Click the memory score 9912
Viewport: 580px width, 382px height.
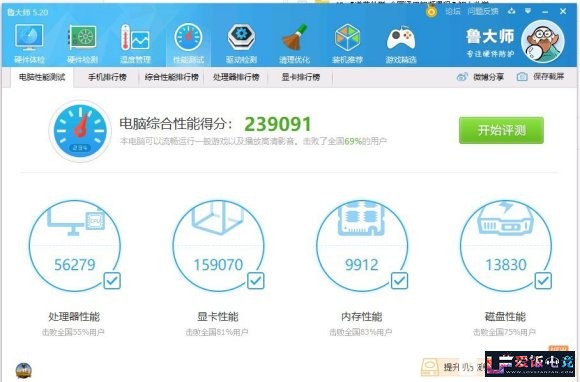362,265
